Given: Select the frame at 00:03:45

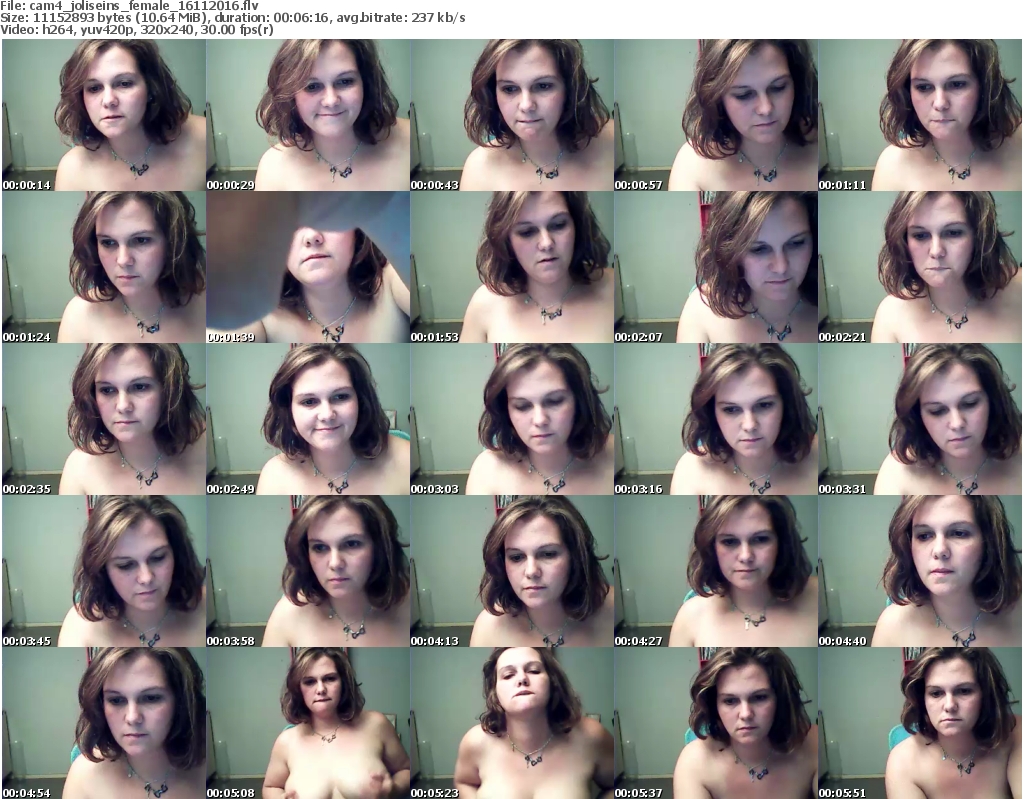Looking at the screenshot, I should coord(104,571).
